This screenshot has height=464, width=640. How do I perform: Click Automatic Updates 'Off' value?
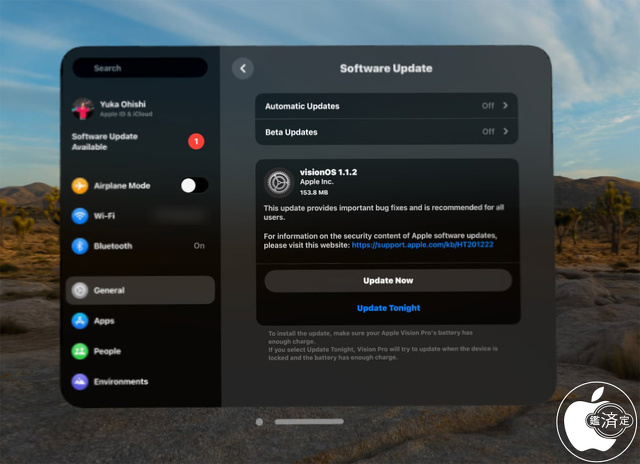pyautogui.click(x=488, y=106)
